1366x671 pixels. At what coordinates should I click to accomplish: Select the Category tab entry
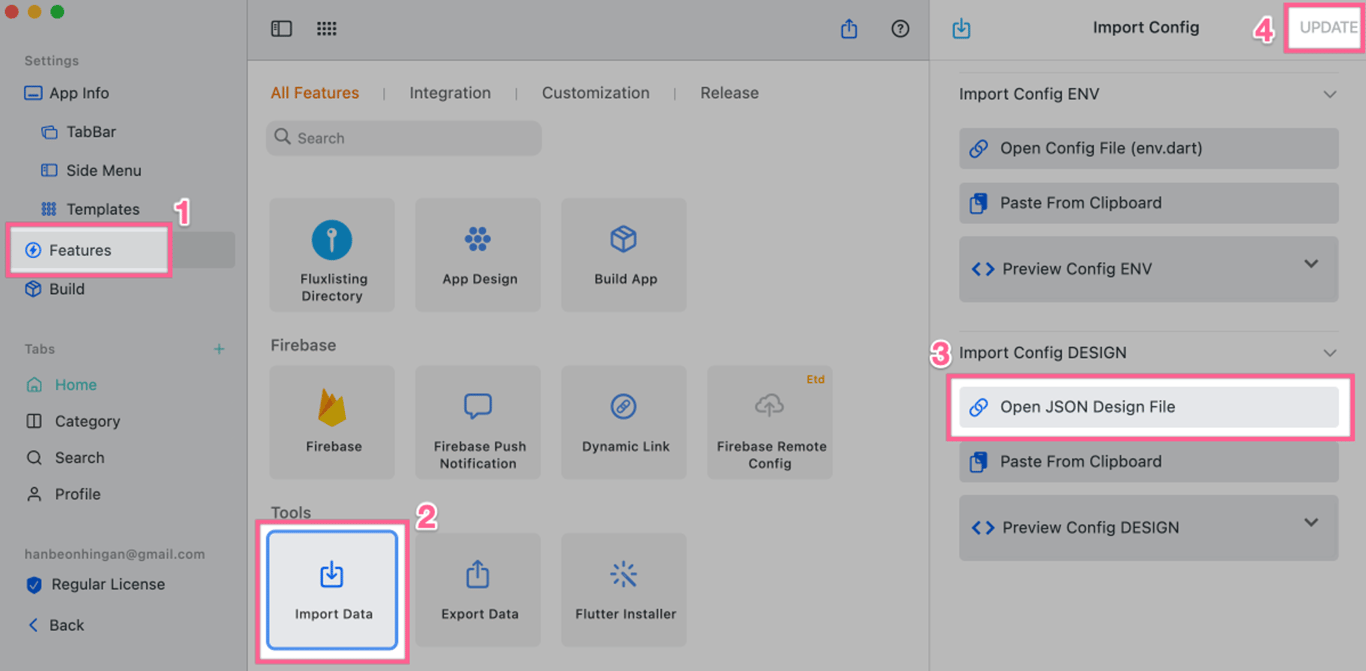[x=73, y=421]
